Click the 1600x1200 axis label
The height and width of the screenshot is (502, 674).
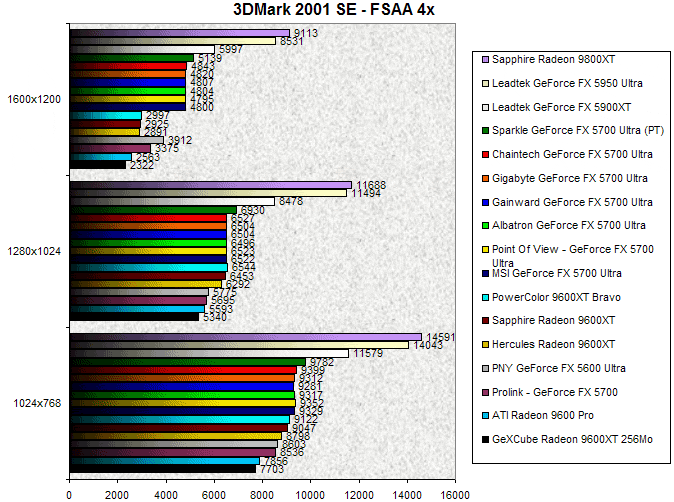tap(34, 99)
